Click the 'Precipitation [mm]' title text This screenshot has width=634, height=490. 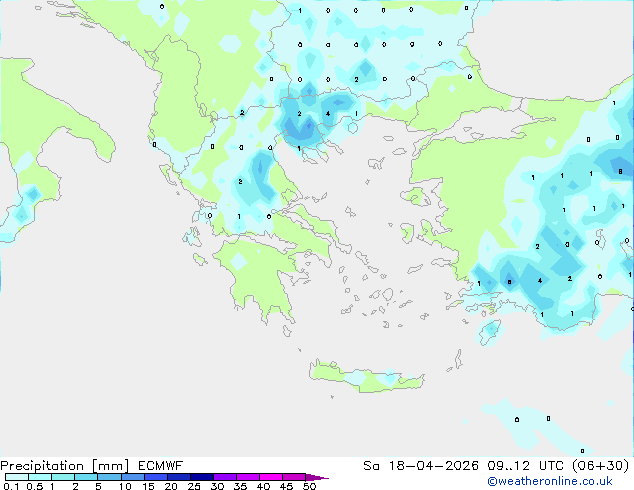pyautogui.click(x=65, y=466)
